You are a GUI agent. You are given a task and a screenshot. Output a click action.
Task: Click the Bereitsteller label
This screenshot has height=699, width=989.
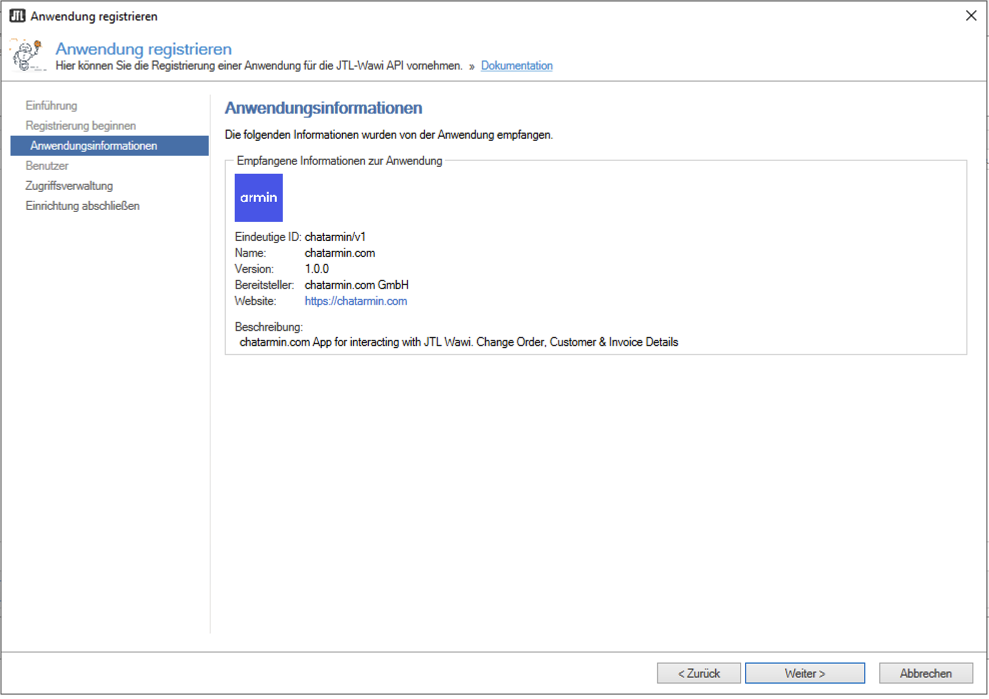pyautogui.click(x=264, y=285)
